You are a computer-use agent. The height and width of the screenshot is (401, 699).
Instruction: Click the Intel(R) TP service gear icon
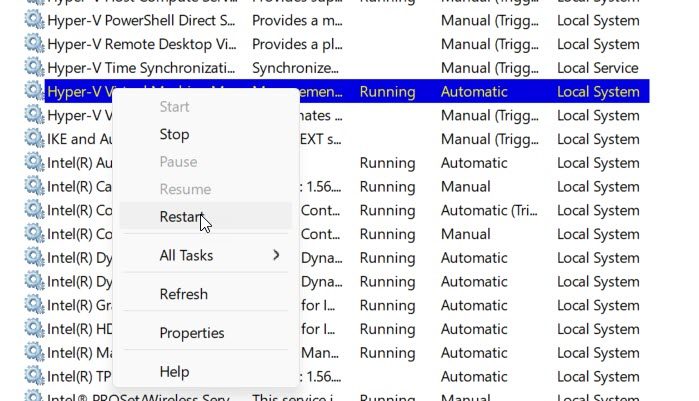[34, 377]
